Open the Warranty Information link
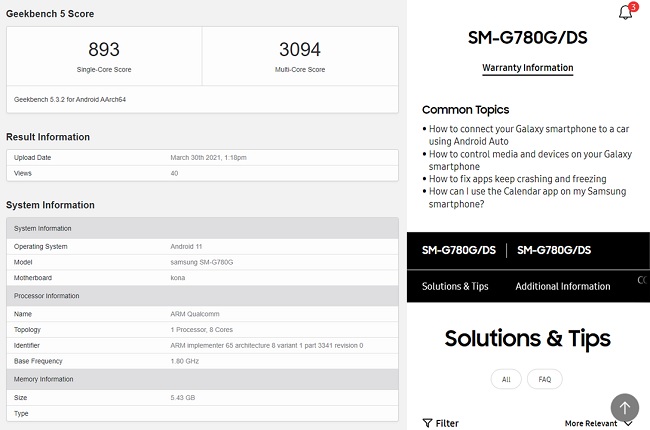 click(x=527, y=68)
